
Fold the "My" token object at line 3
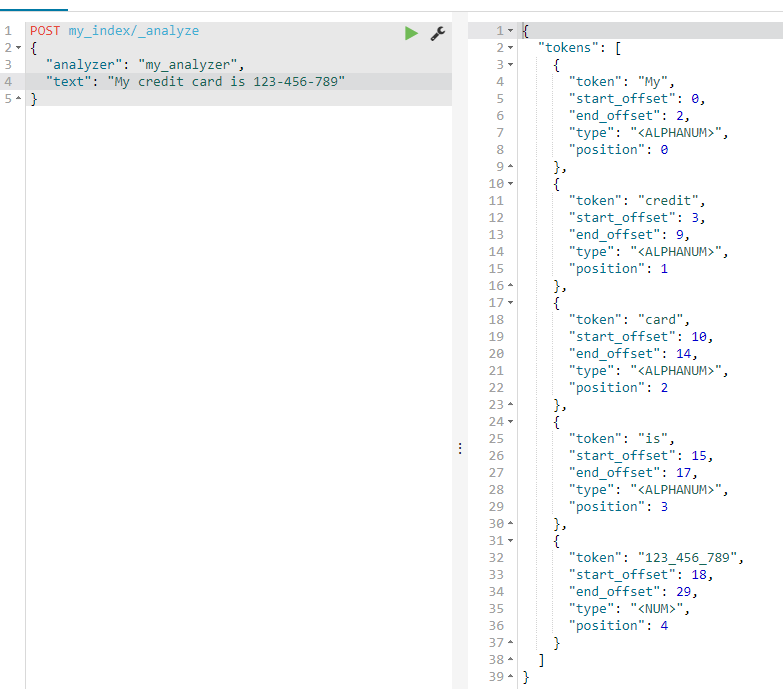510,65
